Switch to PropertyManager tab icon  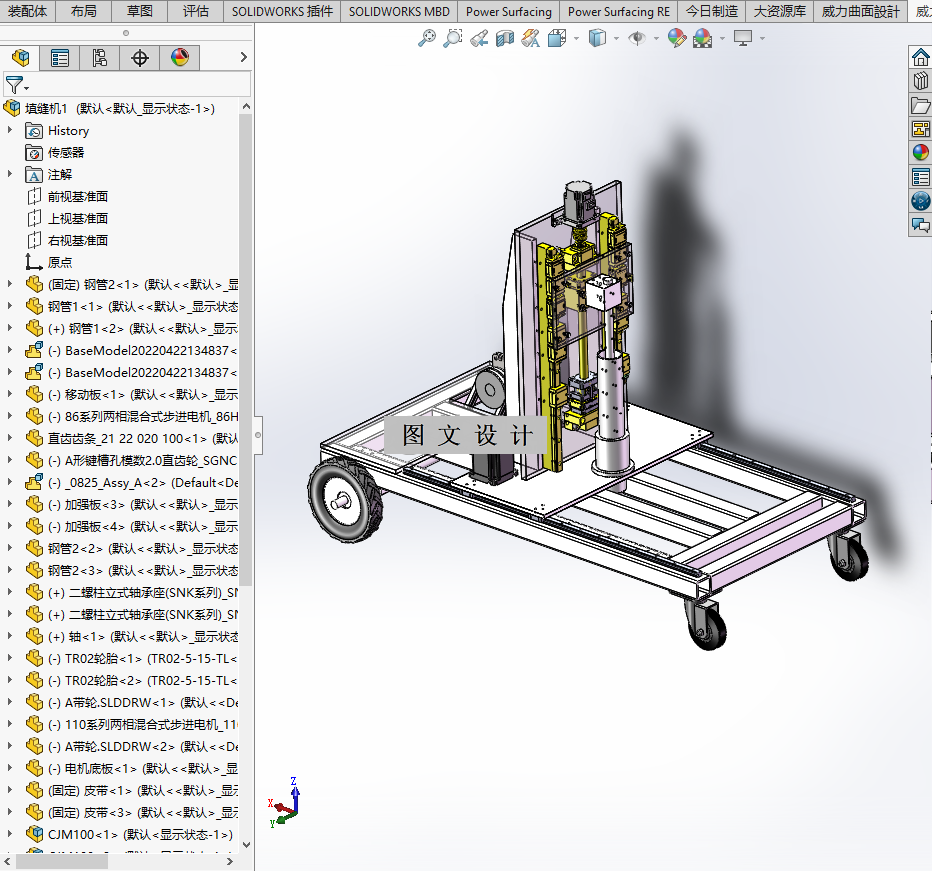[60, 58]
